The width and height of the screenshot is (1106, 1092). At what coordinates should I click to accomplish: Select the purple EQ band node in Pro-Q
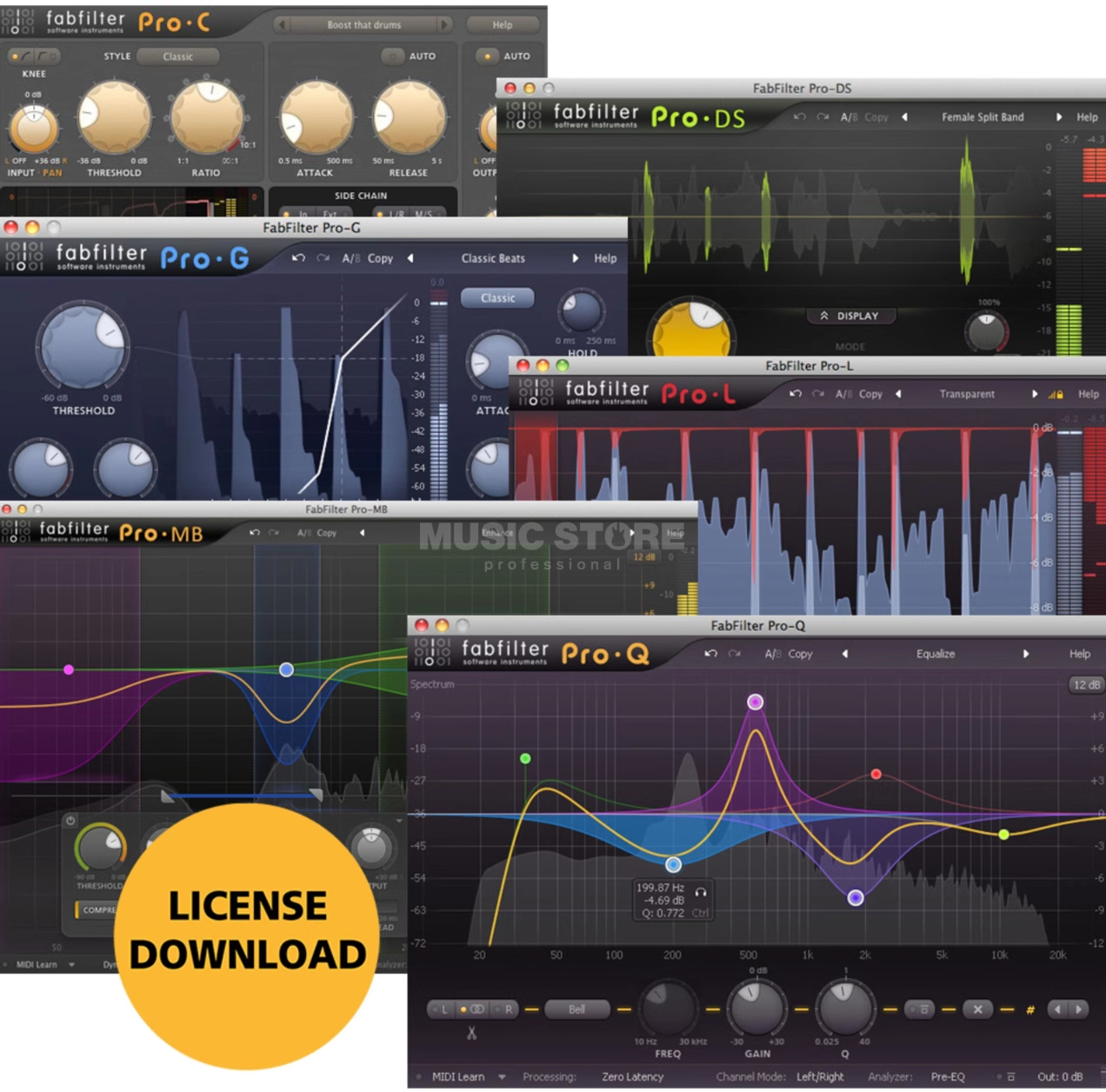click(756, 702)
